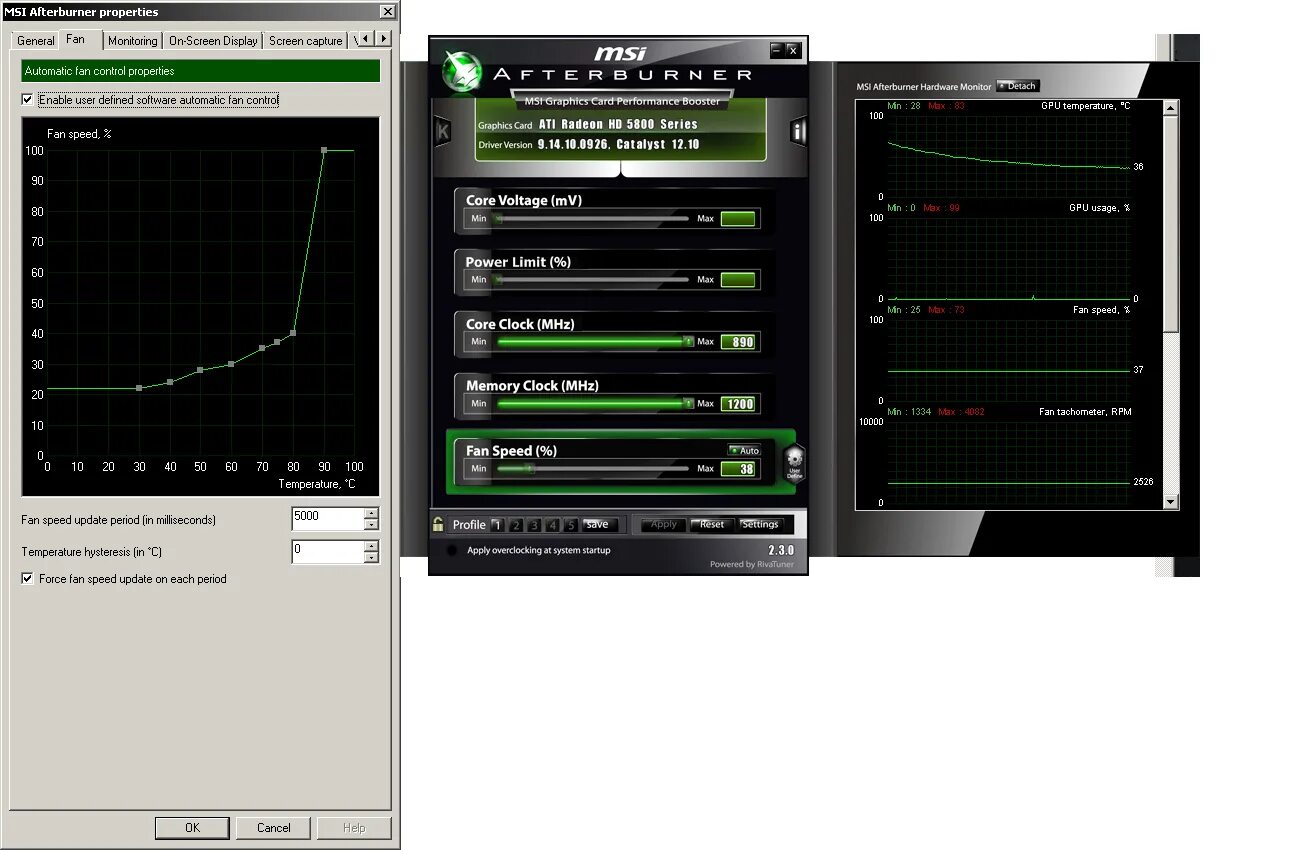Select the fan curve node at 30°C
Screen dimensions: 1316x850
[x=139, y=388]
